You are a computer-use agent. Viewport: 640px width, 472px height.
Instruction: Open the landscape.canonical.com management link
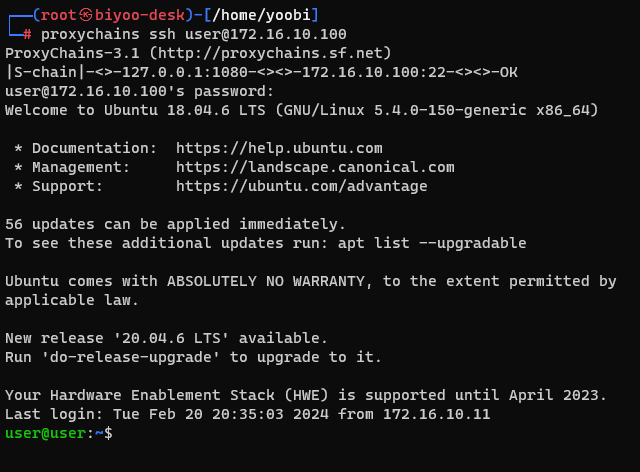click(315, 167)
